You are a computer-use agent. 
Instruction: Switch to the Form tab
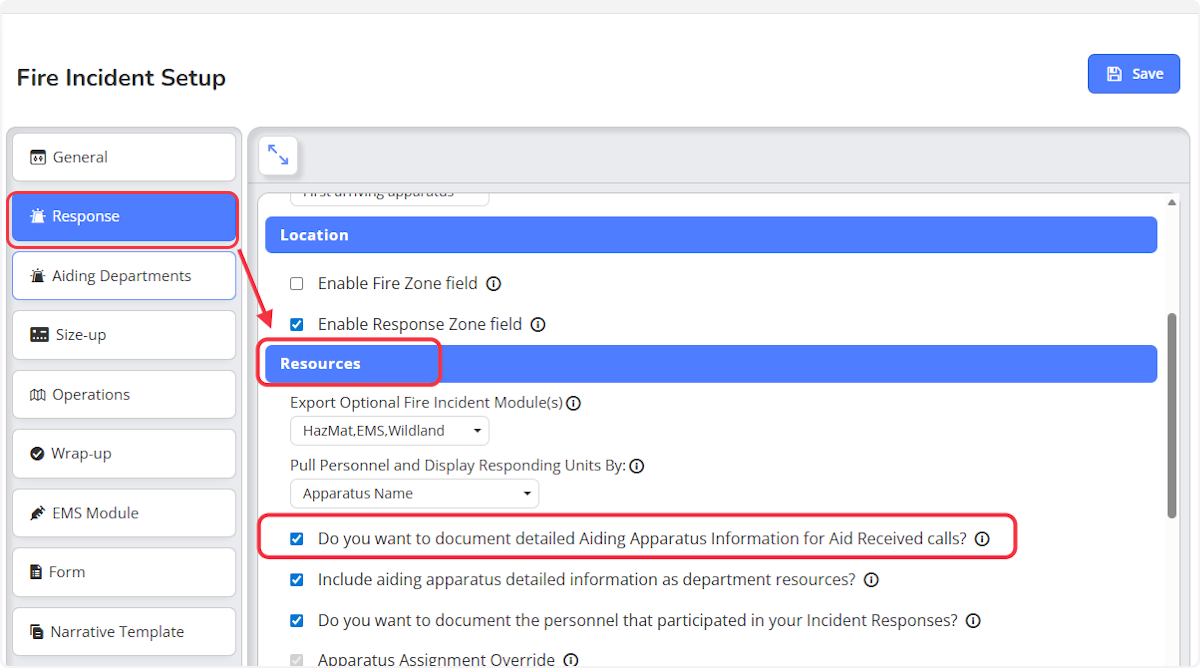(x=124, y=573)
